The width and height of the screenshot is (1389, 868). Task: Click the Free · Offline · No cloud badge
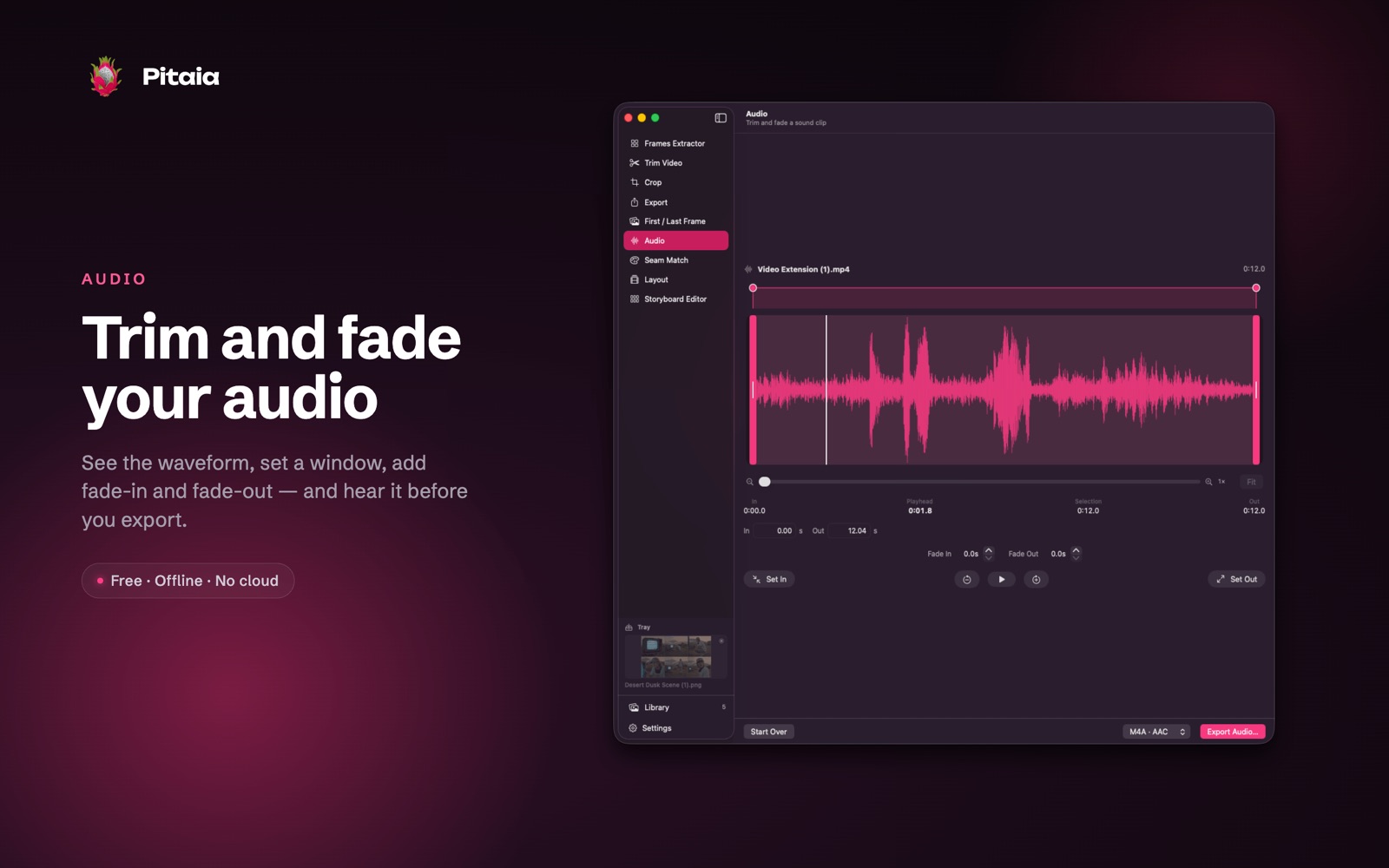[x=188, y=581]
